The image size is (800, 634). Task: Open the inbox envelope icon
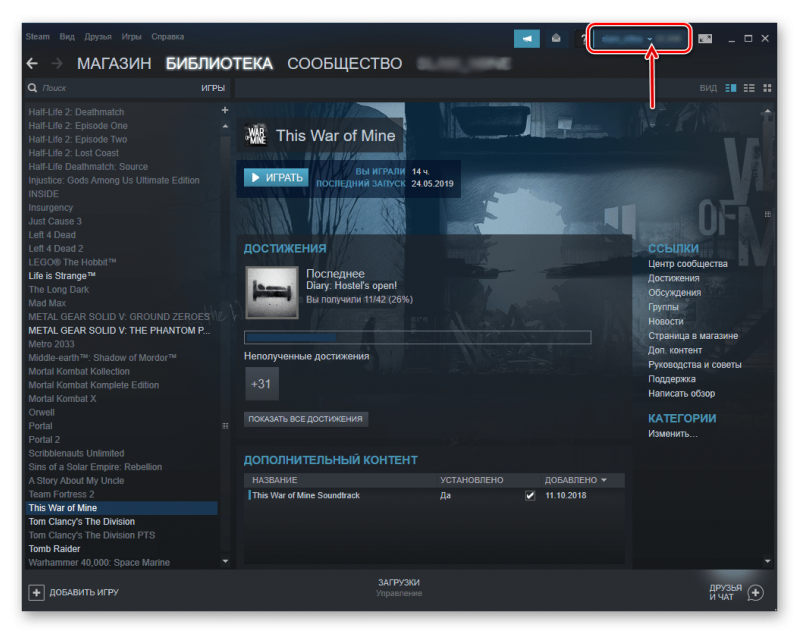coord(556,38)
